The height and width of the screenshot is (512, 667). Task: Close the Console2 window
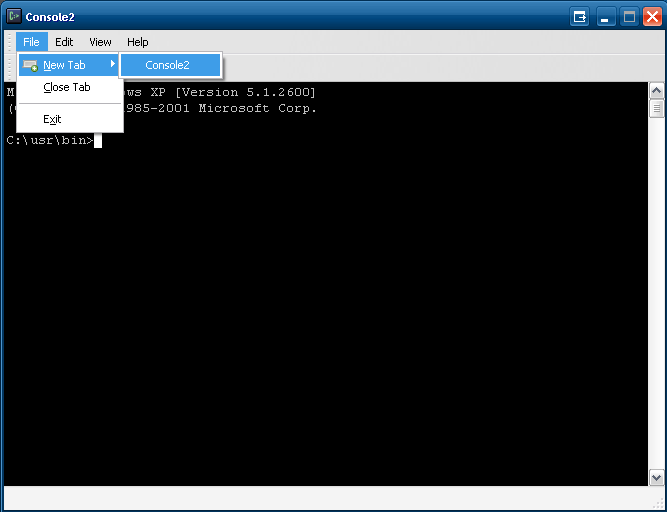tap(652, 17)
